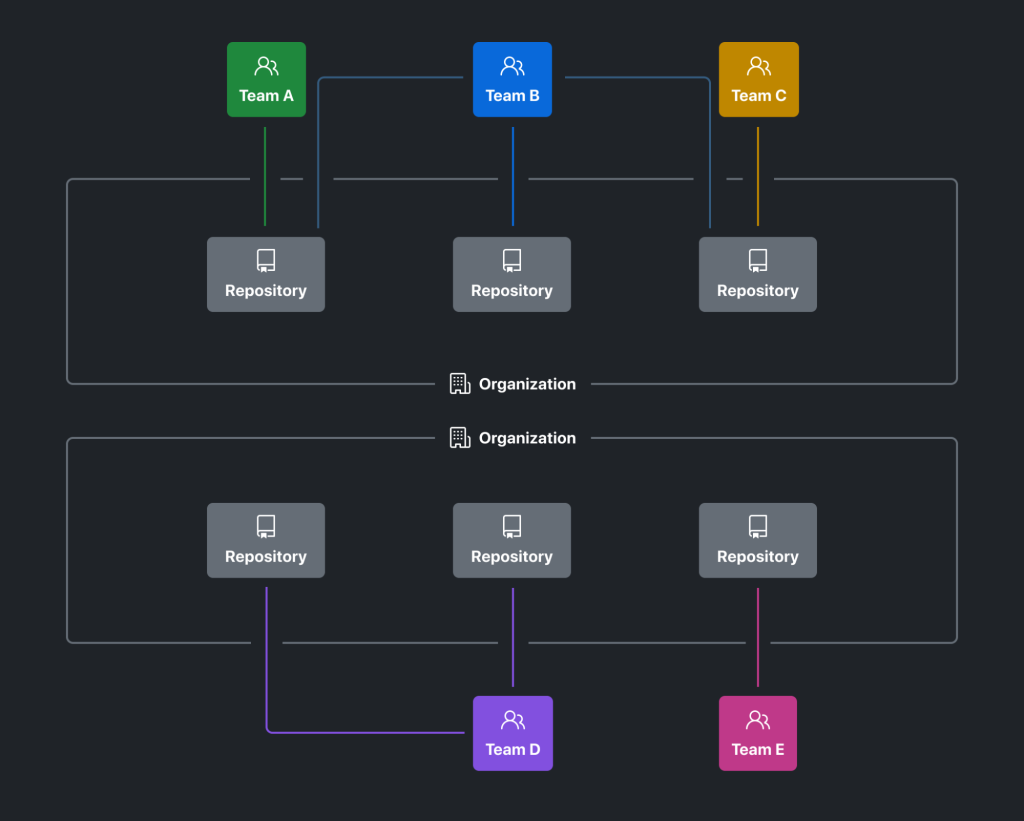Click the people icon in Team A

tap(266, 67)
